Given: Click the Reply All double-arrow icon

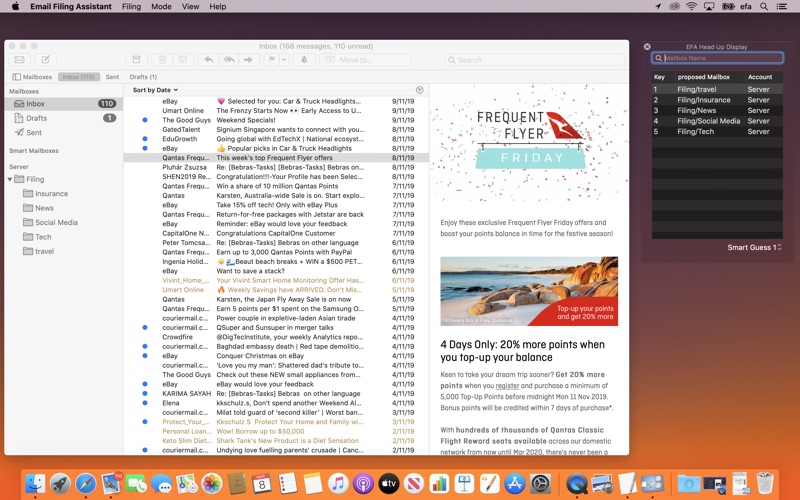Looking at the screenshot, I should tap(229, 60).
